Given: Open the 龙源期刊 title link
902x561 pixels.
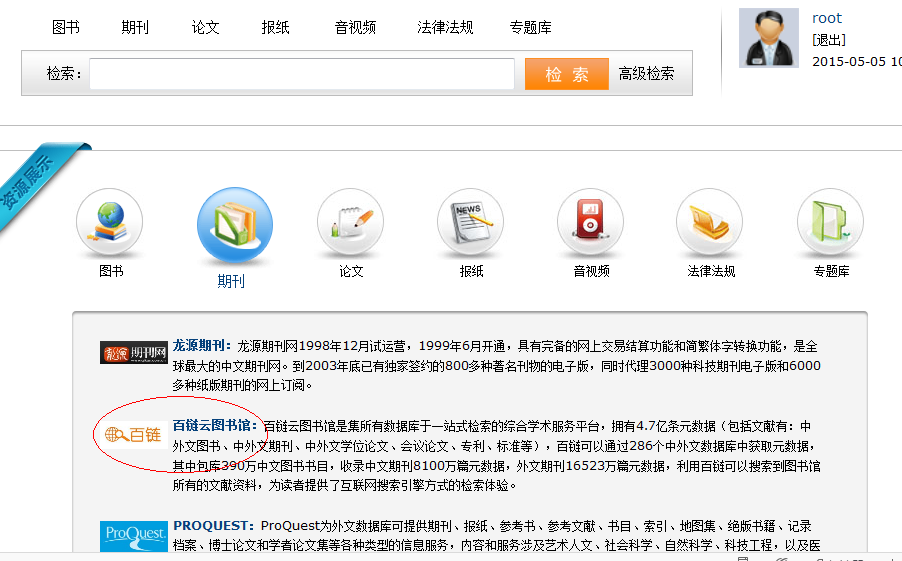Looking at the screenshot, I should (x=201, y=345).
